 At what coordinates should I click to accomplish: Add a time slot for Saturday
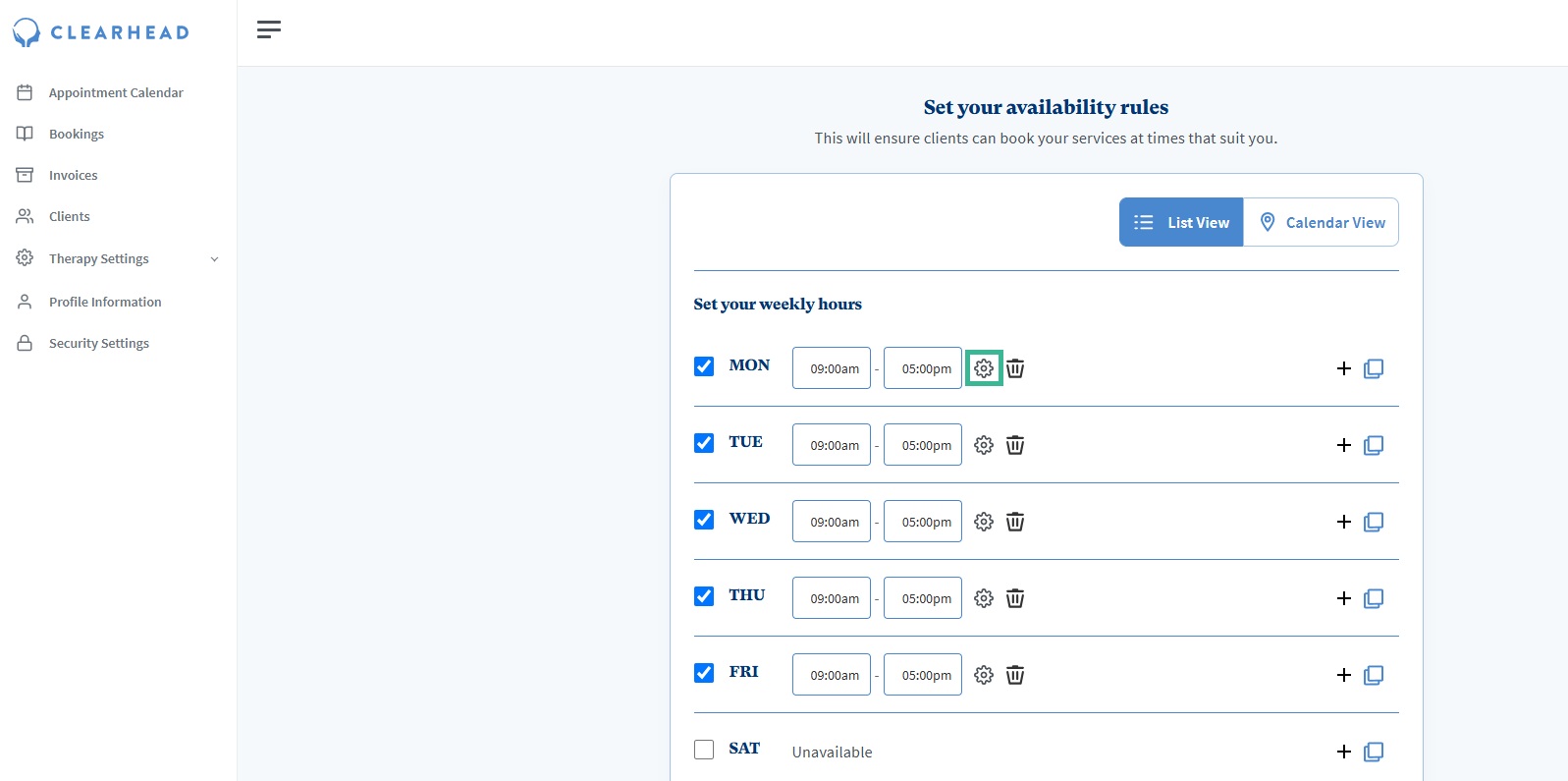click(x=1344, y=752)
